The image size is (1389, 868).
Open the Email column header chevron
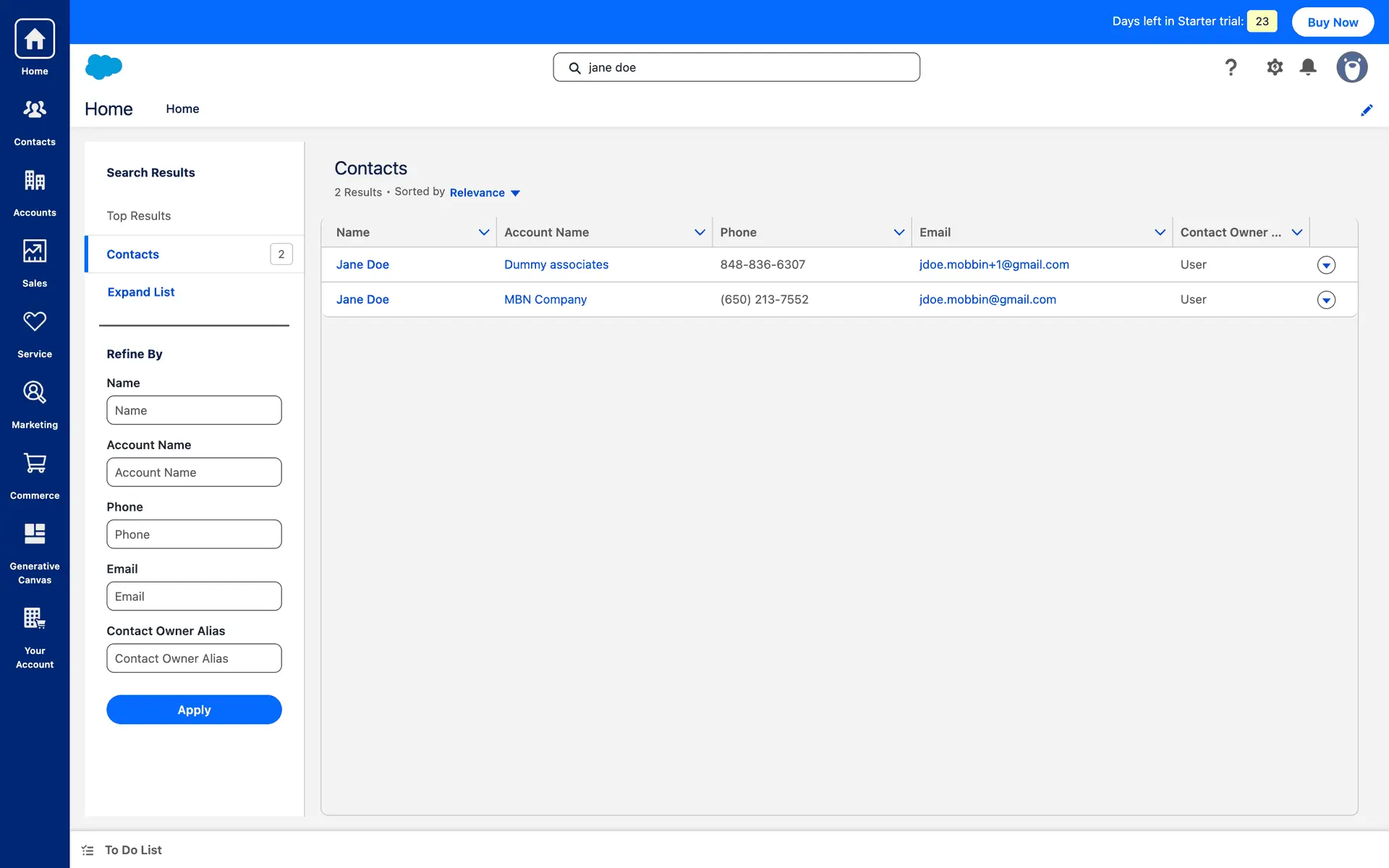1159,232
